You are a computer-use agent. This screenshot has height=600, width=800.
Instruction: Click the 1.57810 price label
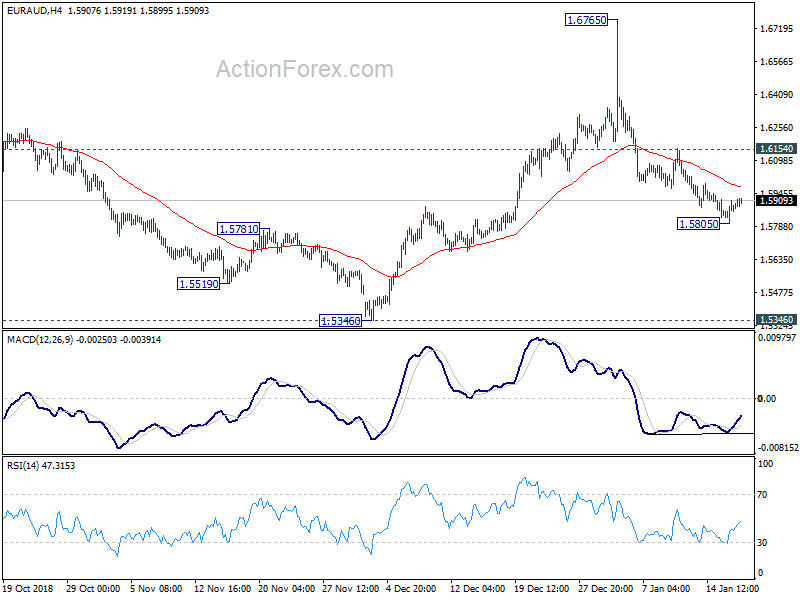(x=238, y=229)
